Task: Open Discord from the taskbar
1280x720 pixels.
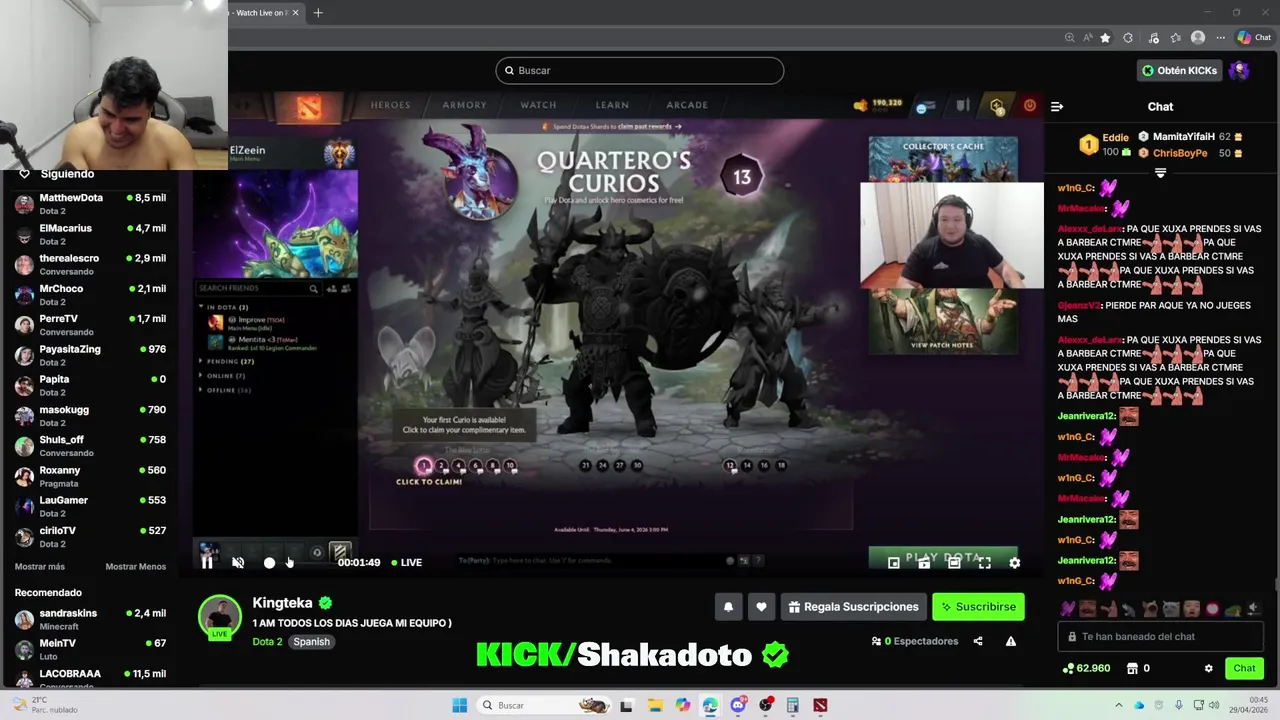Action: [738, 705]
